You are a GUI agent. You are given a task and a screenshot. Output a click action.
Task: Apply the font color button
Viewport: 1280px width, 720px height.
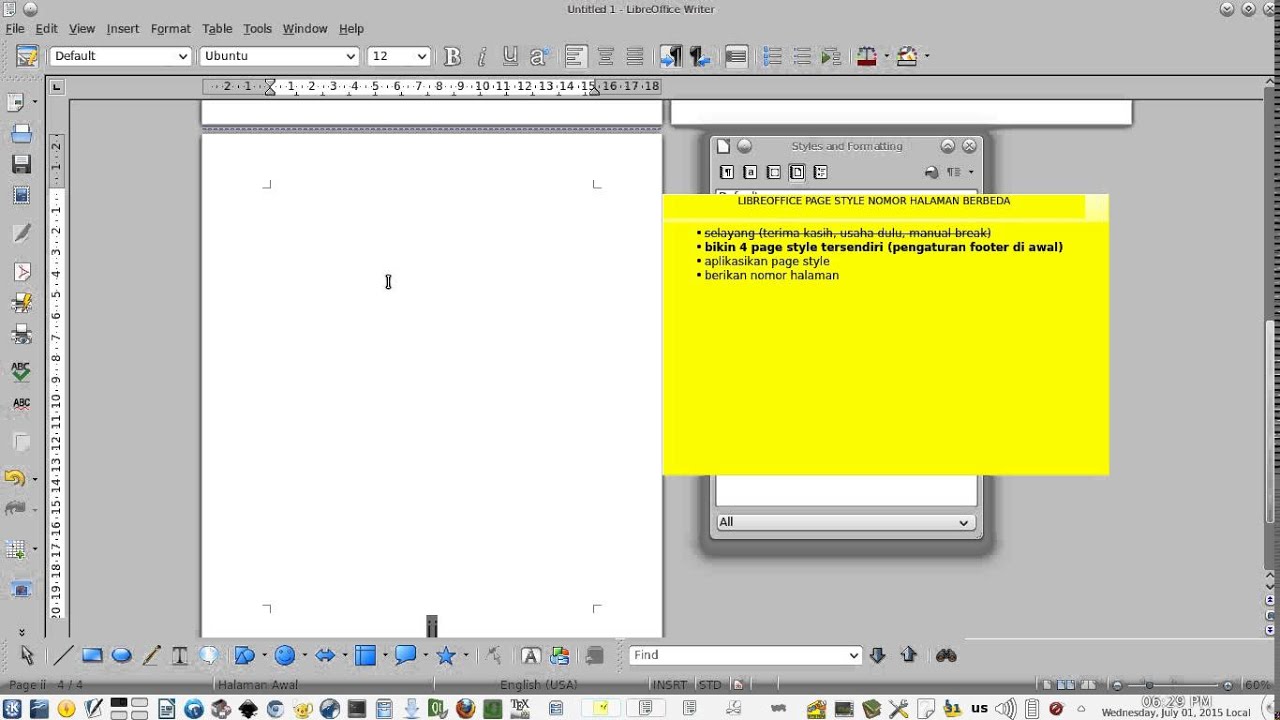(866, 56)
